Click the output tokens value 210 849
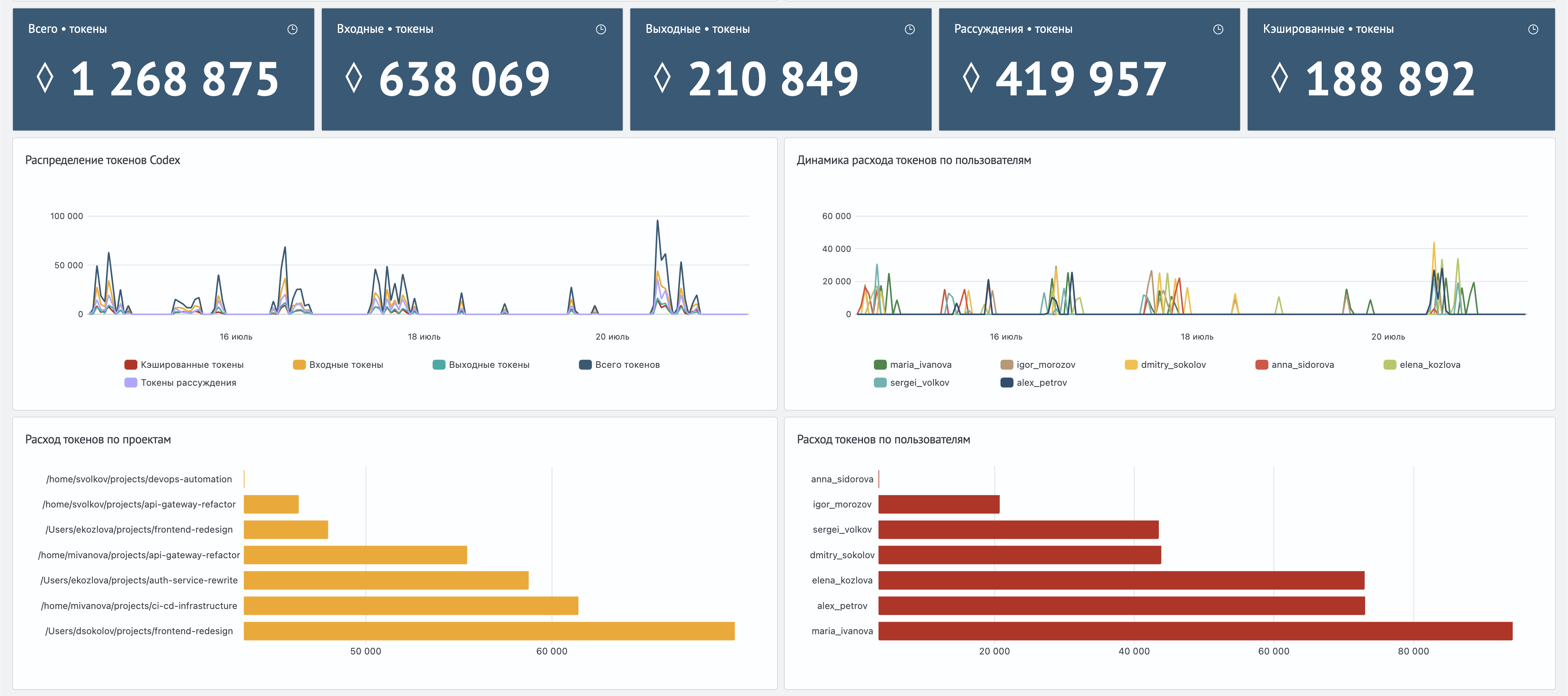The width and height of the screenshot is (1568, 696). [774, 79]
